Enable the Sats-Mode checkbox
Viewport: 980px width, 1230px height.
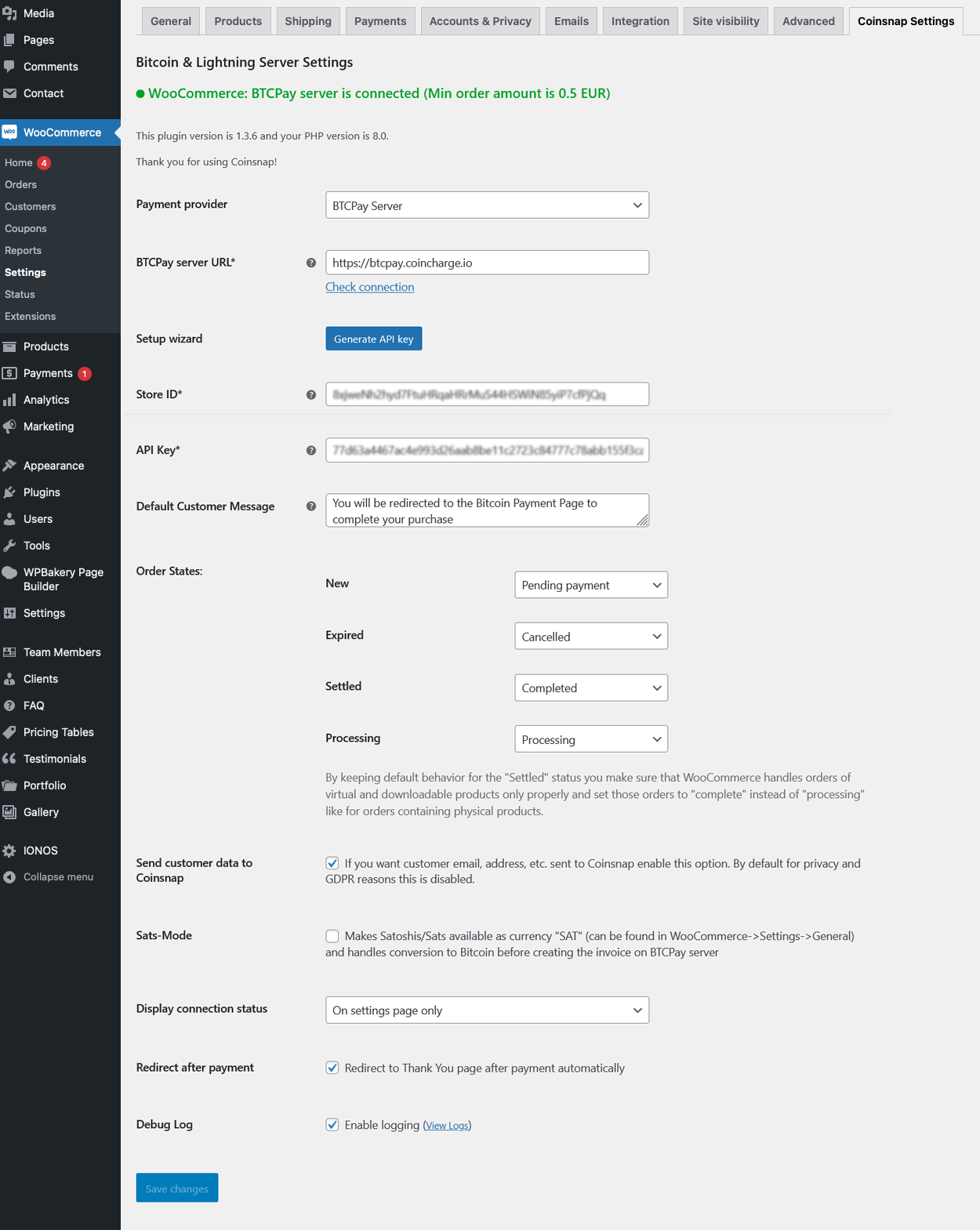pyautogui.click(x=332, y=936)
